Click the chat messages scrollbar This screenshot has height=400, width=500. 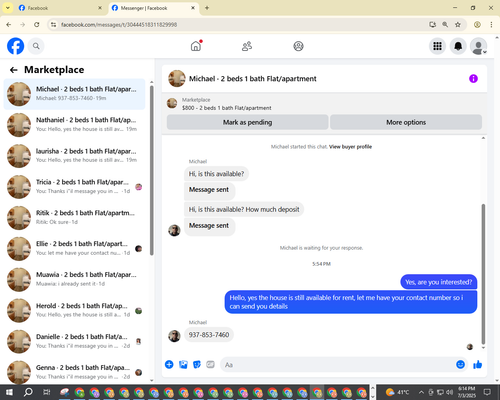pyautogui.click(x=483, y=274)
